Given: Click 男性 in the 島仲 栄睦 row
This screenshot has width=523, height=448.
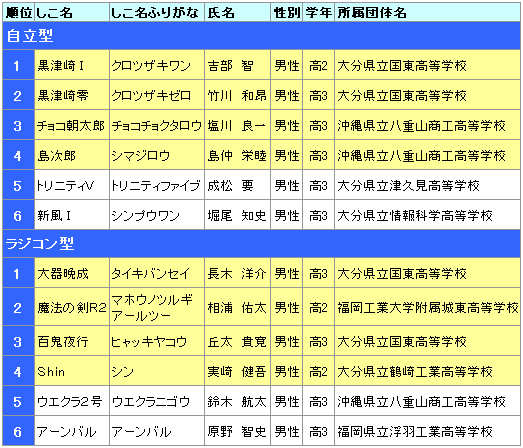Looking at the screenshot, I should 287,156.
